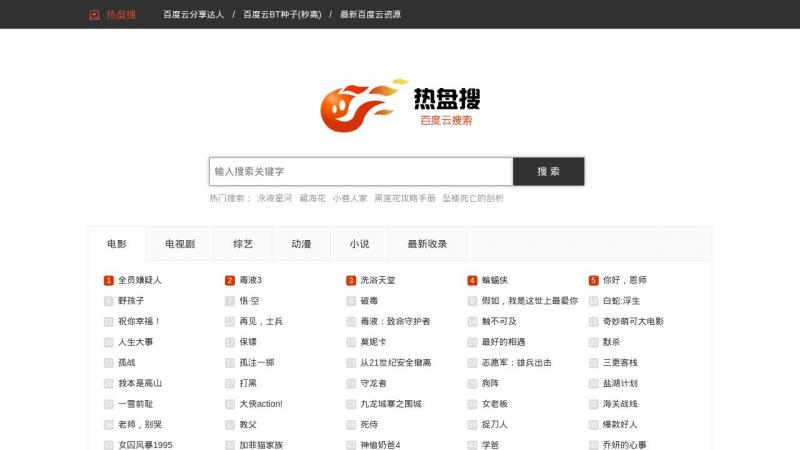Screen dimensions: 800x450
Task: Open 假如，我是这世上最爱你 entry
Action: 530,301
